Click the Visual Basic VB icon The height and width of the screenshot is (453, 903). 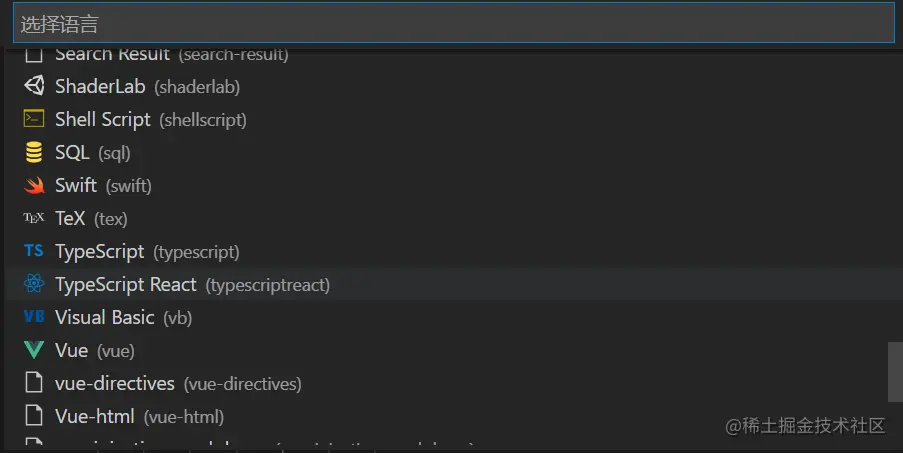(x=34, y=317)
